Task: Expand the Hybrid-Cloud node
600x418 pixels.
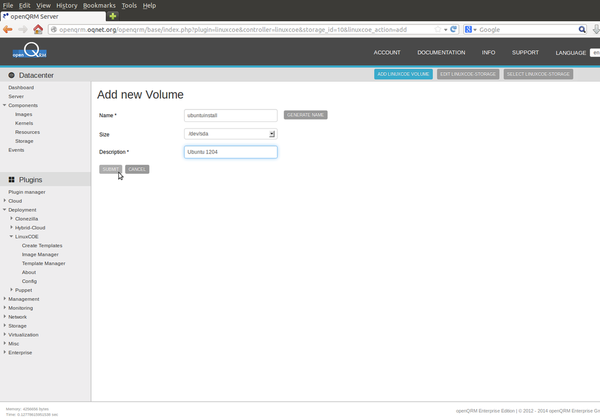Action: coord(11,227)
